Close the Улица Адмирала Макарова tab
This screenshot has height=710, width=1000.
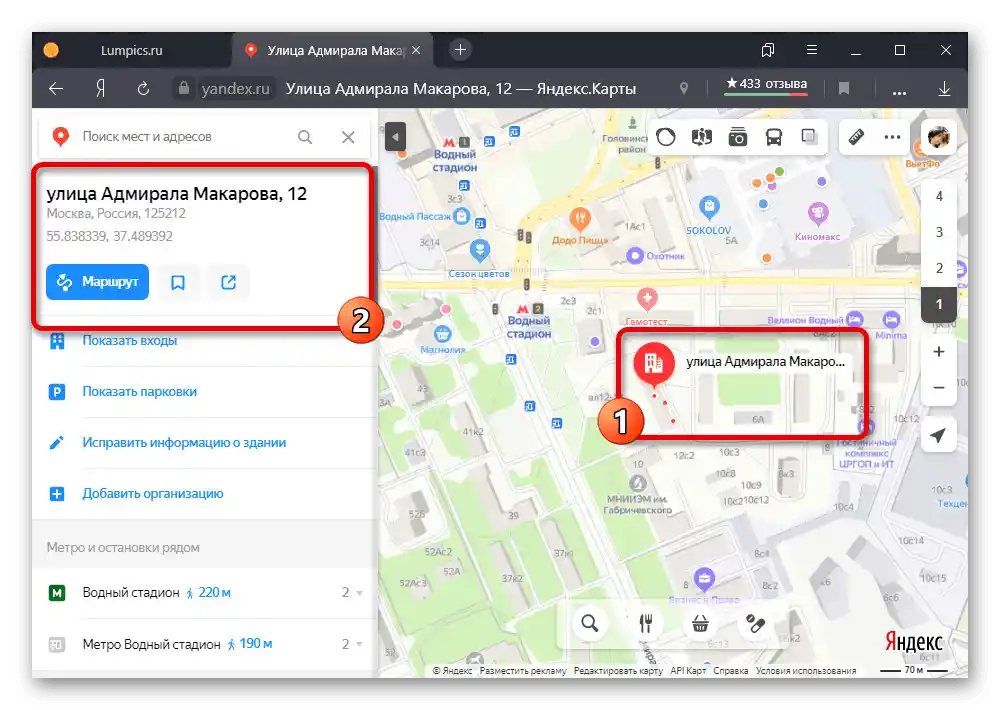point(416,50)
